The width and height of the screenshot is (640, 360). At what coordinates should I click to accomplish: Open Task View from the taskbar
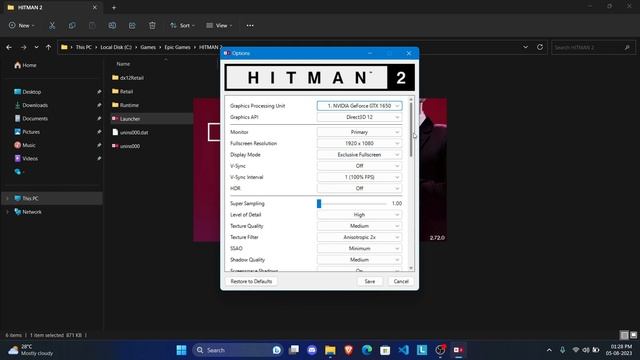(x=294, y=350)
